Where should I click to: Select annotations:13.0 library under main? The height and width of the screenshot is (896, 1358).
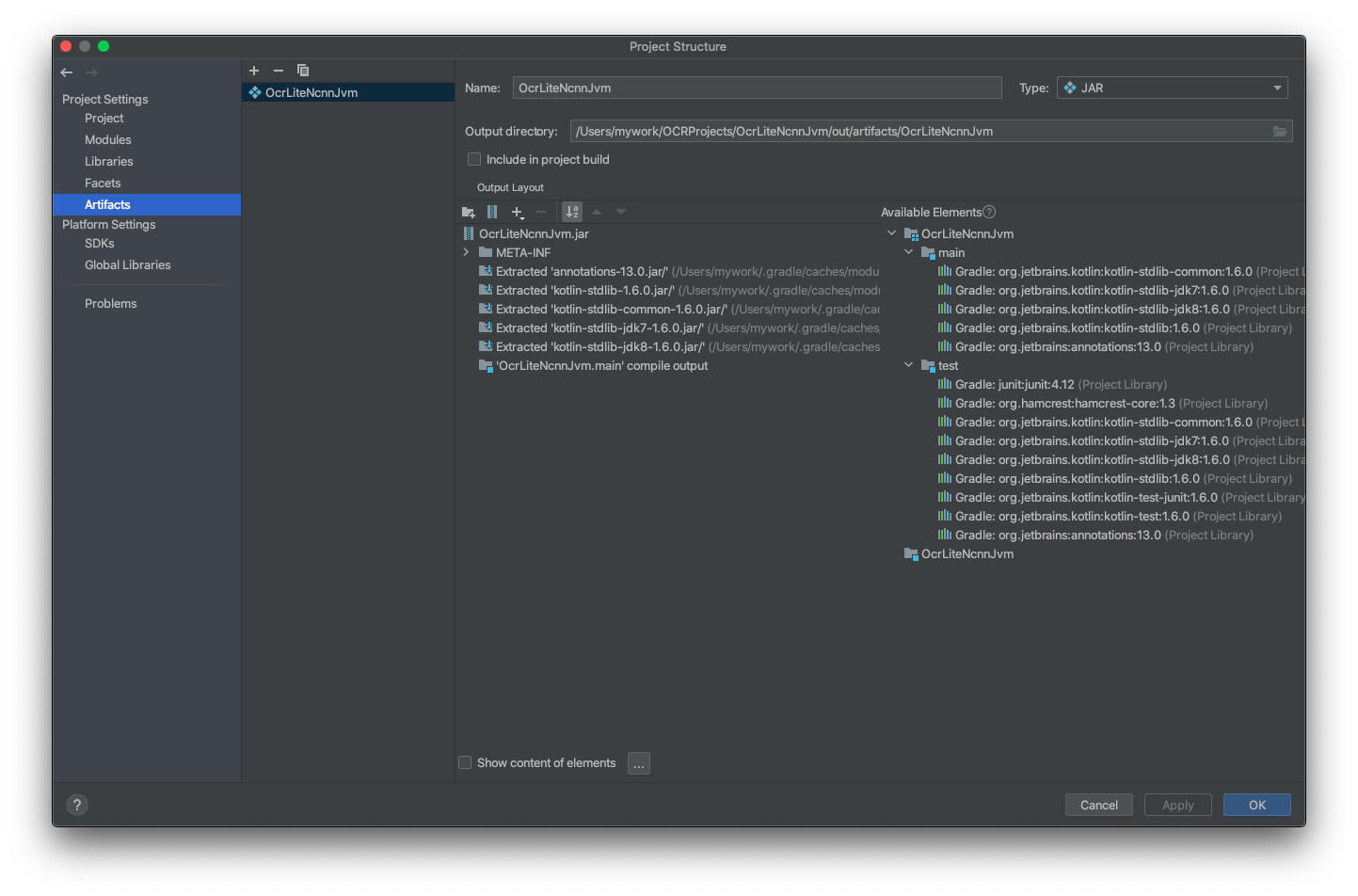[1095, 347]
